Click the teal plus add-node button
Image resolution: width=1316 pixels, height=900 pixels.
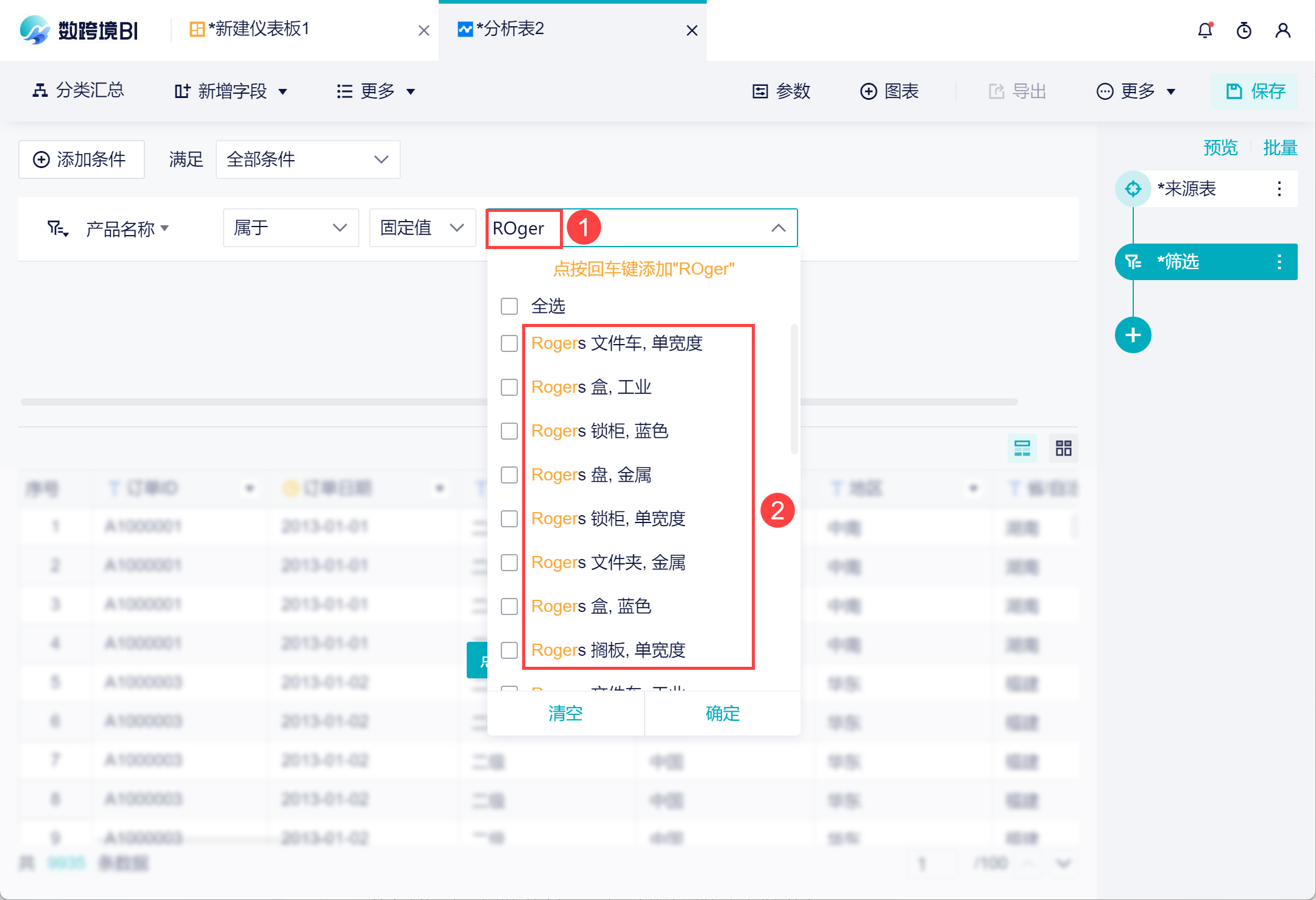[1133, 335]
